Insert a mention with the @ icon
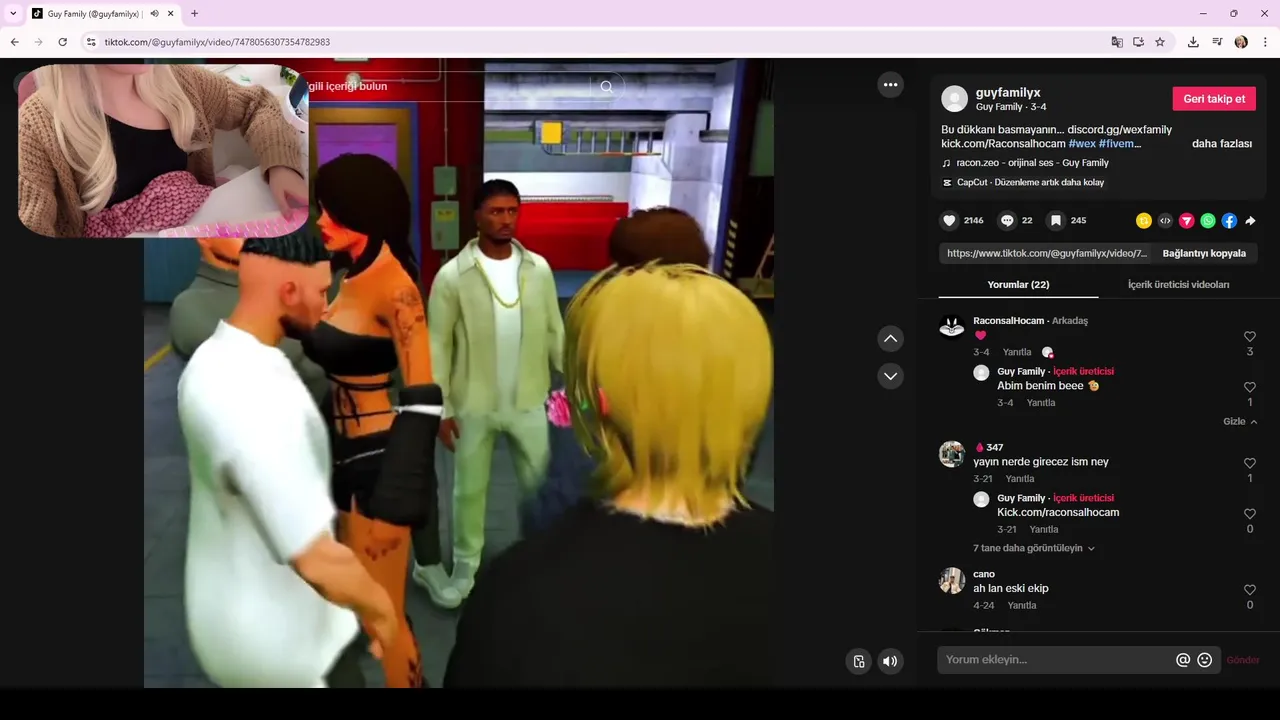Image resolution: width=1280 pixels, height=720 pixels. [x=1183, y=660]
